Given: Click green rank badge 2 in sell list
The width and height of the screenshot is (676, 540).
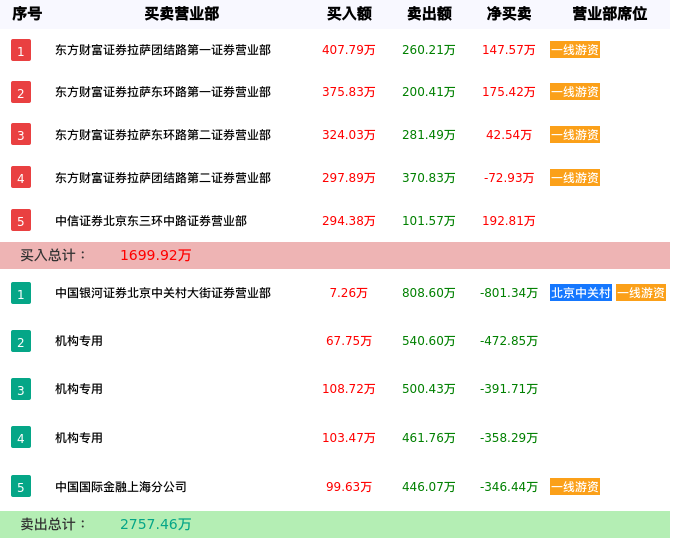Looking at the screenshot, I should point(21,341).
